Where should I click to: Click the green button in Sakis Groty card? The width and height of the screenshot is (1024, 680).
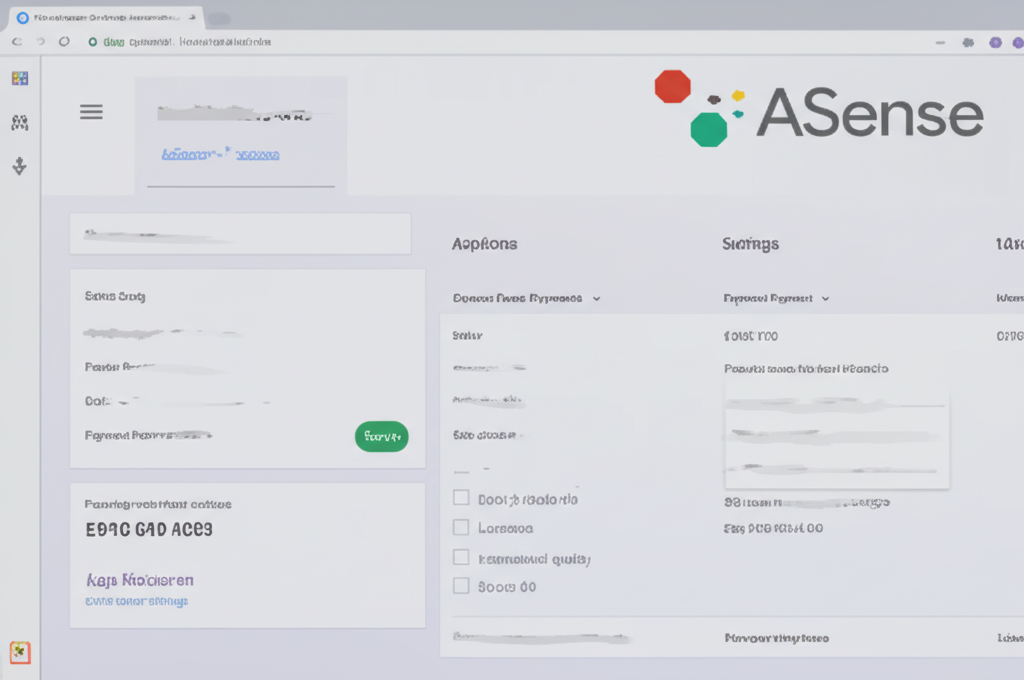click(x=381, y=436)
